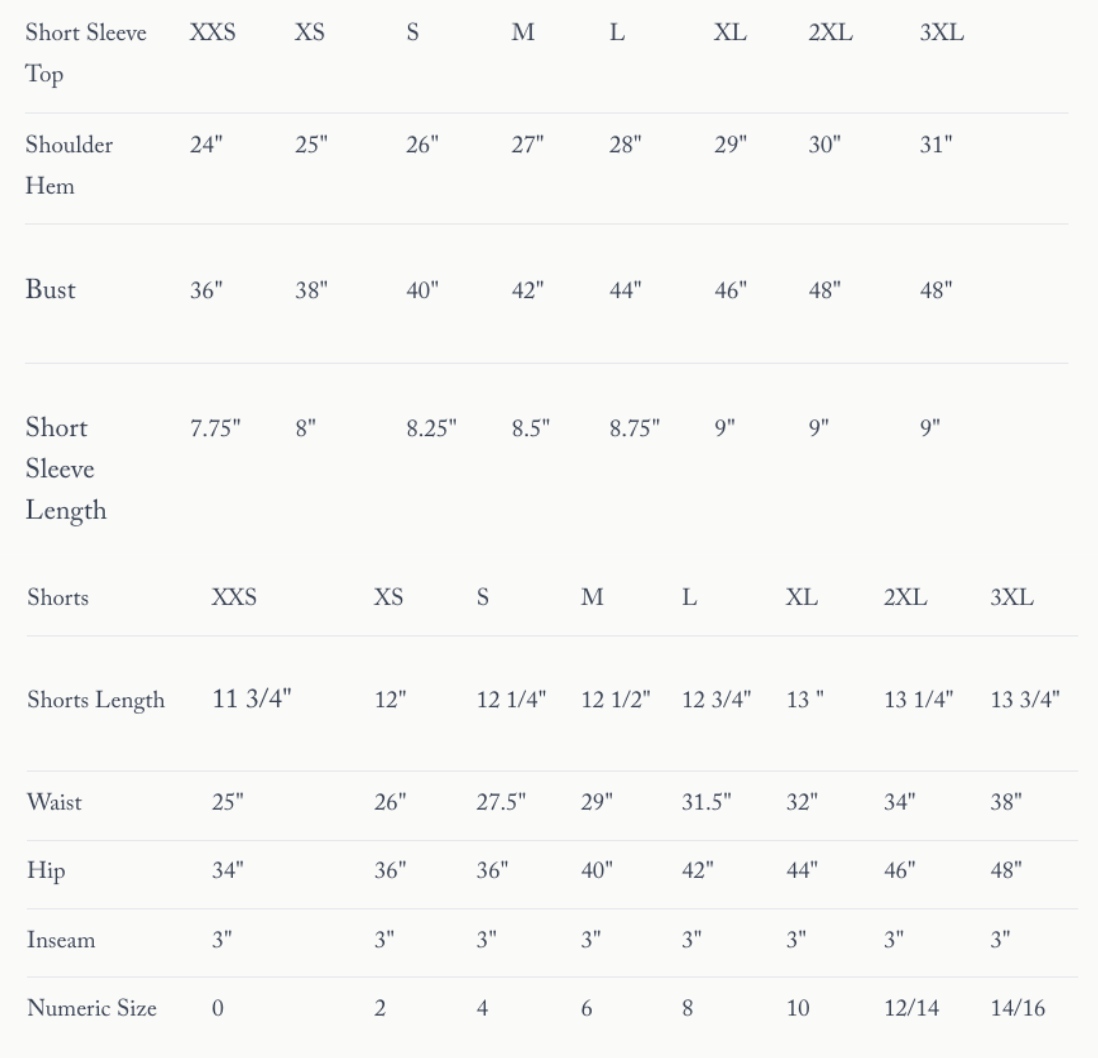Viewport: 1098px width, 1058px height.
Task: Select the 31.5" waist measurement
Action: (707, 803)
